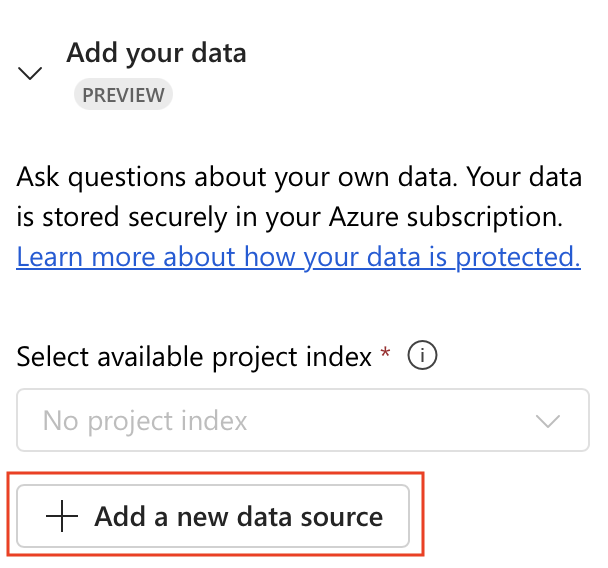The height and width of the screenshot is (568, 608).
Task: Click the Add your data heading
Action: (156, 53)
